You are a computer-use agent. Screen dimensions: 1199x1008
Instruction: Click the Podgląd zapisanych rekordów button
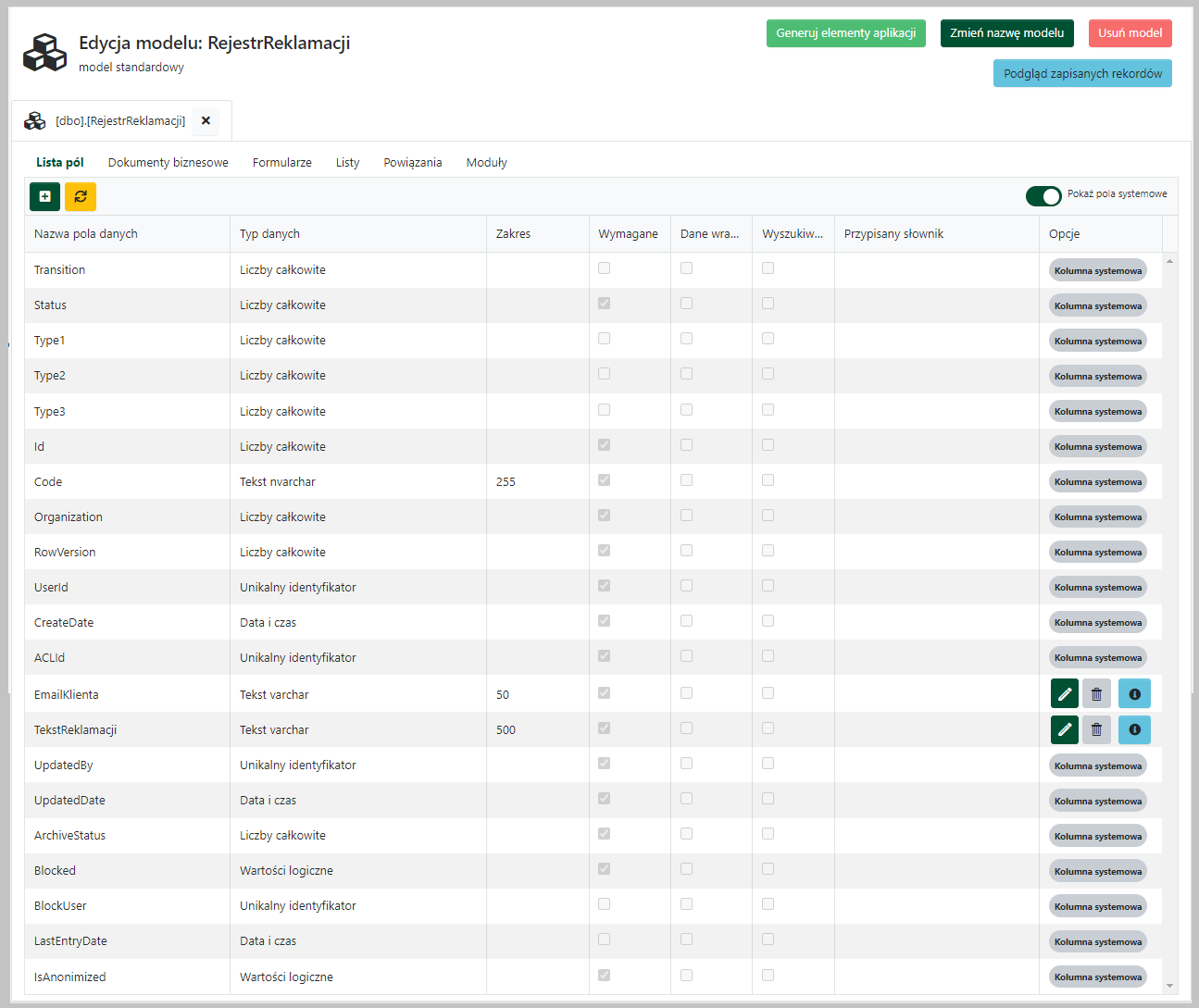(x=1082, y=74)
